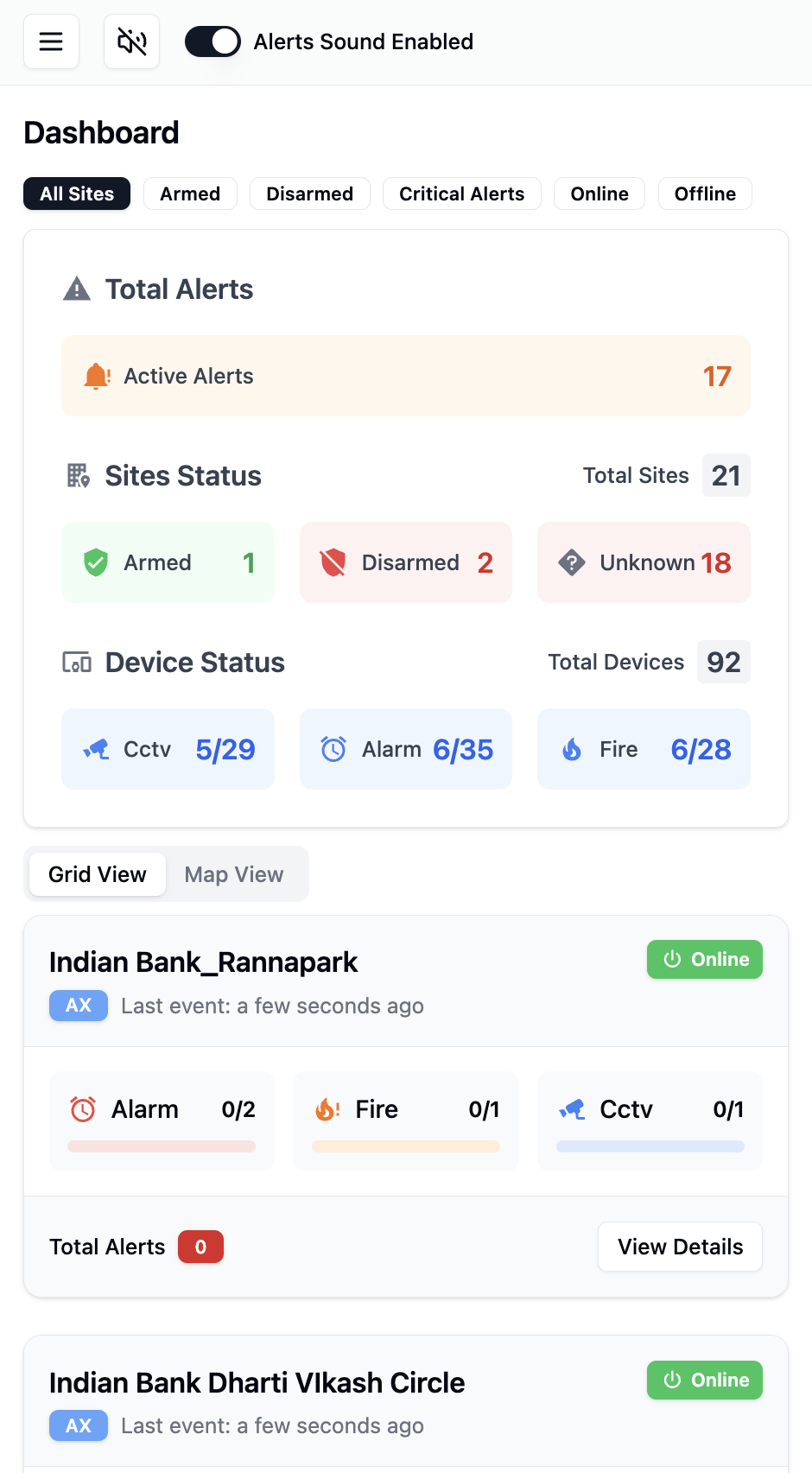Viewport: 812px width, 1479px height.
Task: Select the Grid View option
Action: pos(96,873)
